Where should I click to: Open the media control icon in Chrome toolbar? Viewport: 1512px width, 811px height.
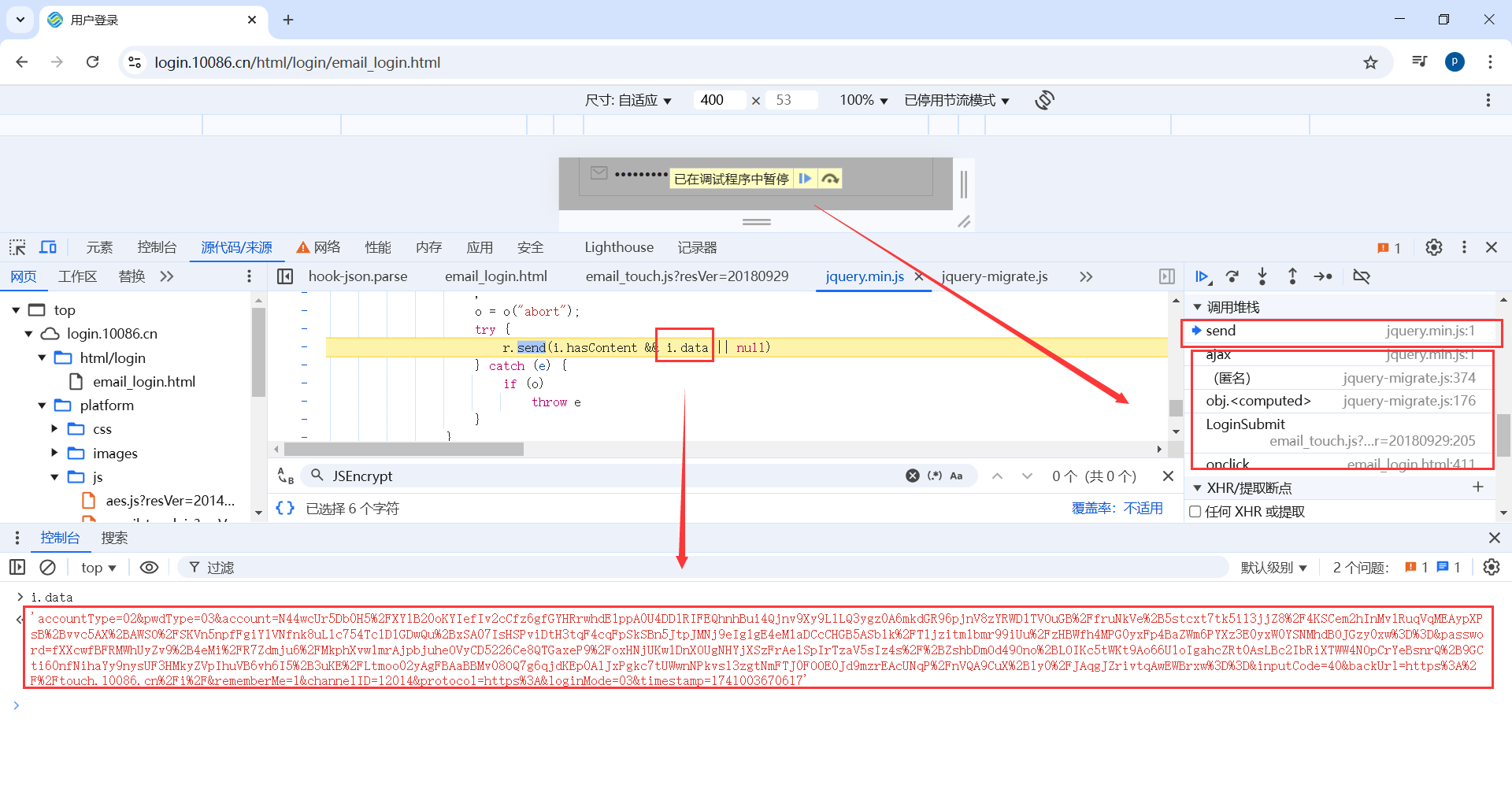point(1419,62)
